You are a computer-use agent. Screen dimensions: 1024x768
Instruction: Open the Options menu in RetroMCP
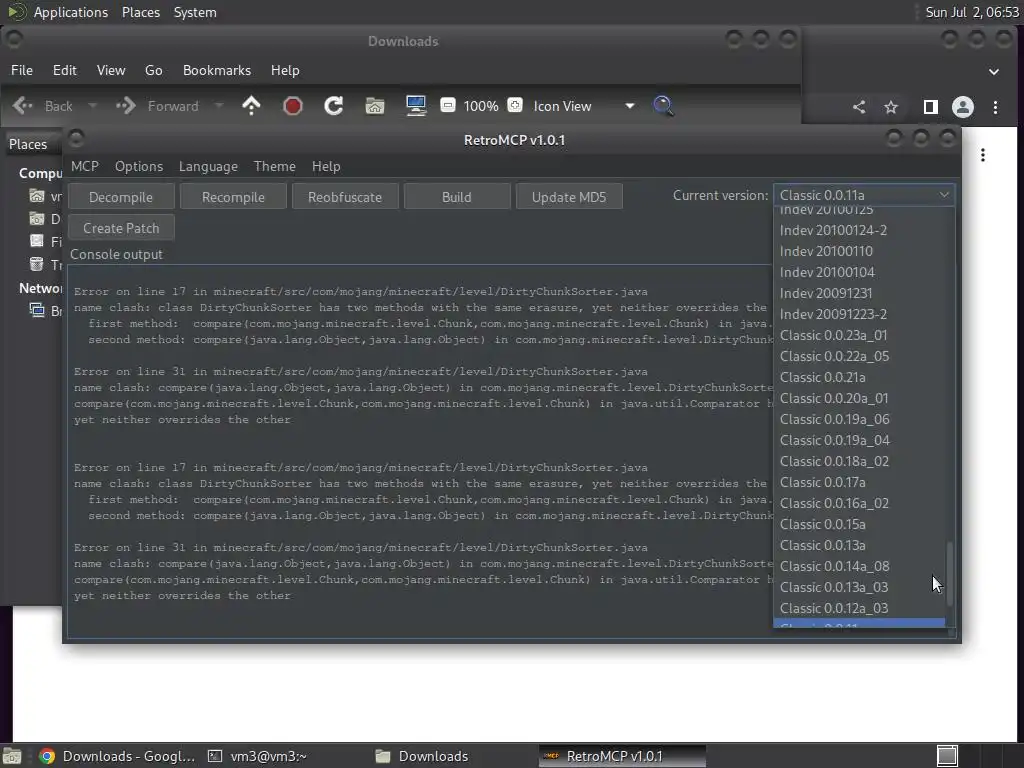click(139, 166)
